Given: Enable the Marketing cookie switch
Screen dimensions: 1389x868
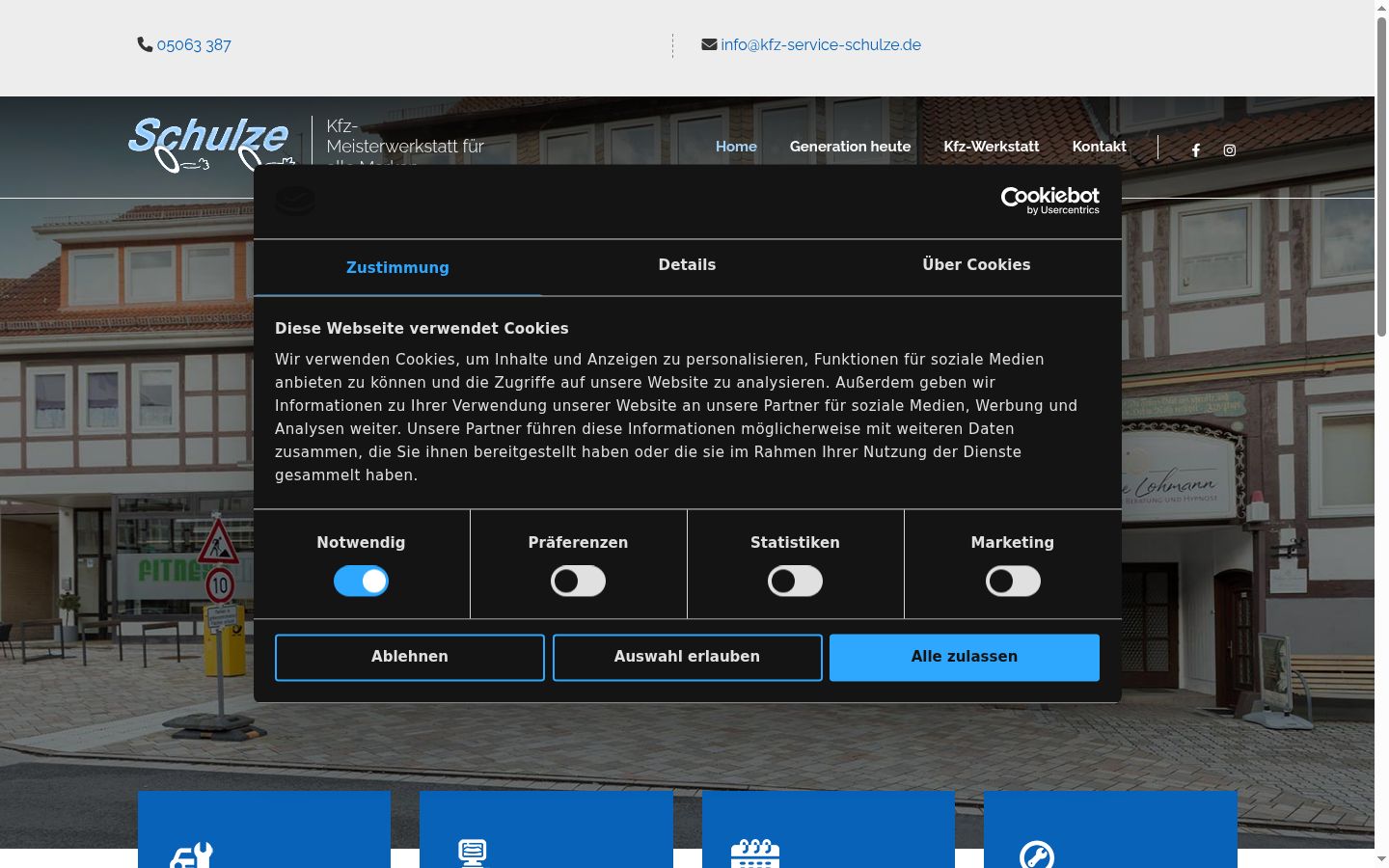Looking at the screenshot, I should [x=1013, y=581].
